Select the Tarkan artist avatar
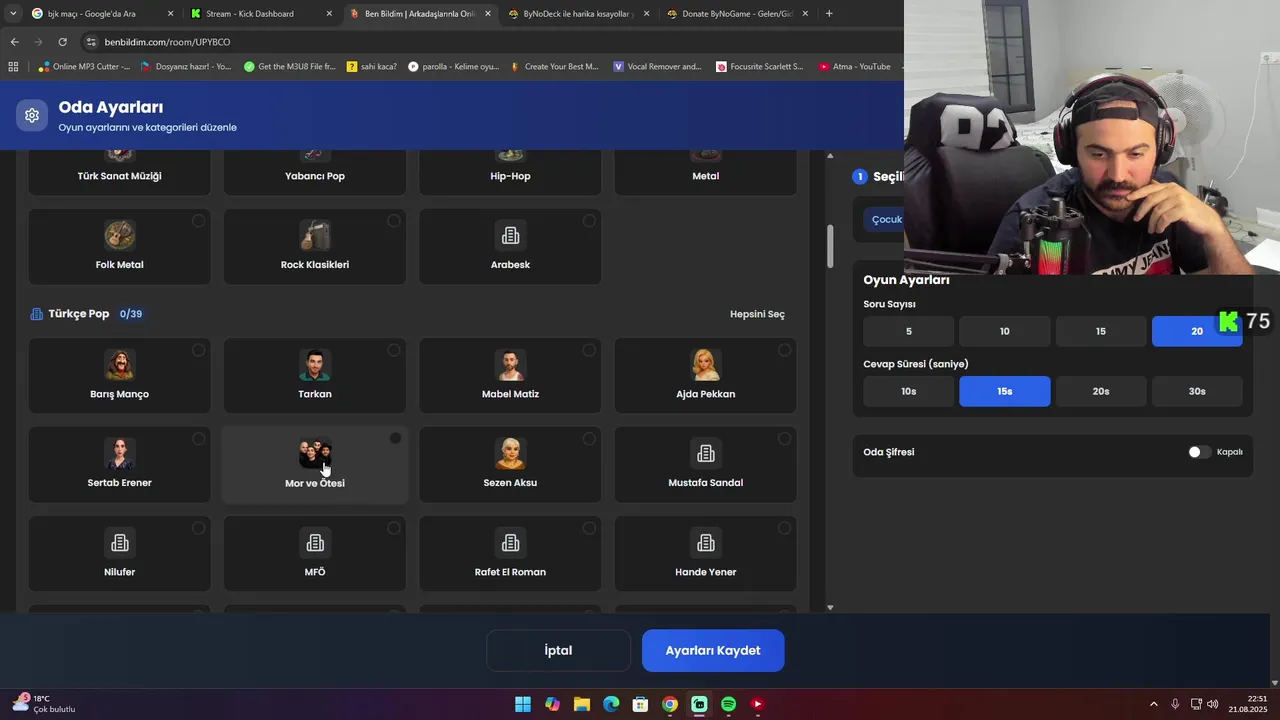 click(x=315, y=365)
